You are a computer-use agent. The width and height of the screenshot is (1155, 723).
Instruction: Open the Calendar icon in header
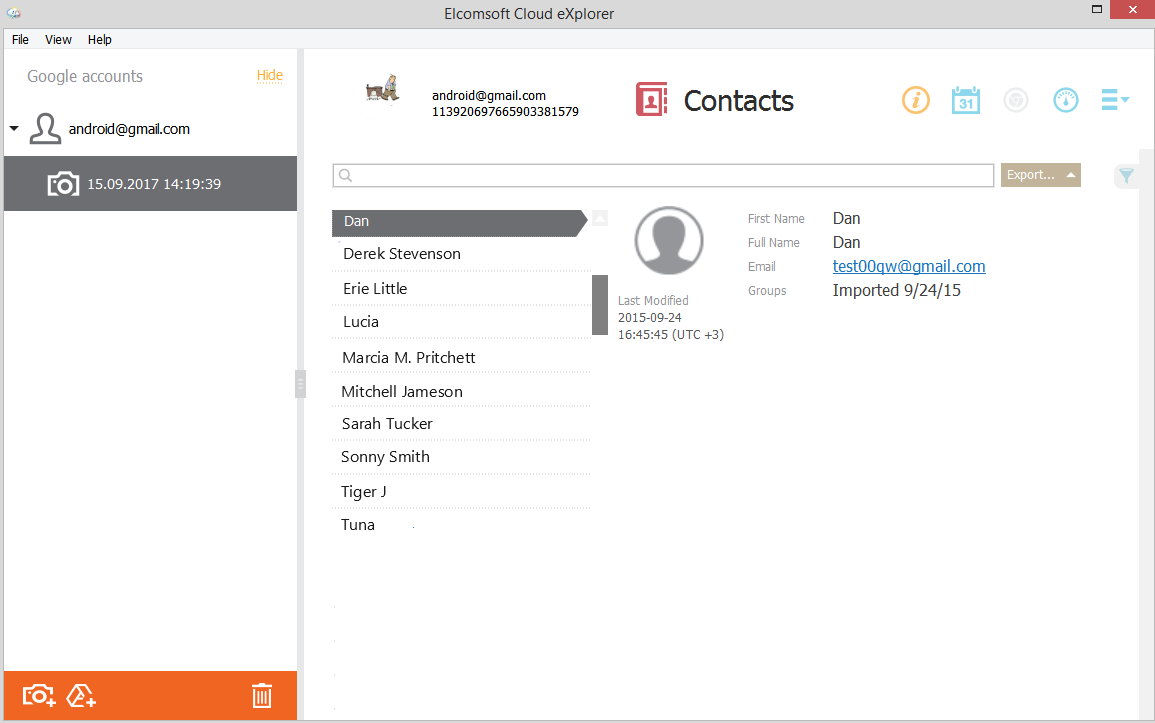965,100
